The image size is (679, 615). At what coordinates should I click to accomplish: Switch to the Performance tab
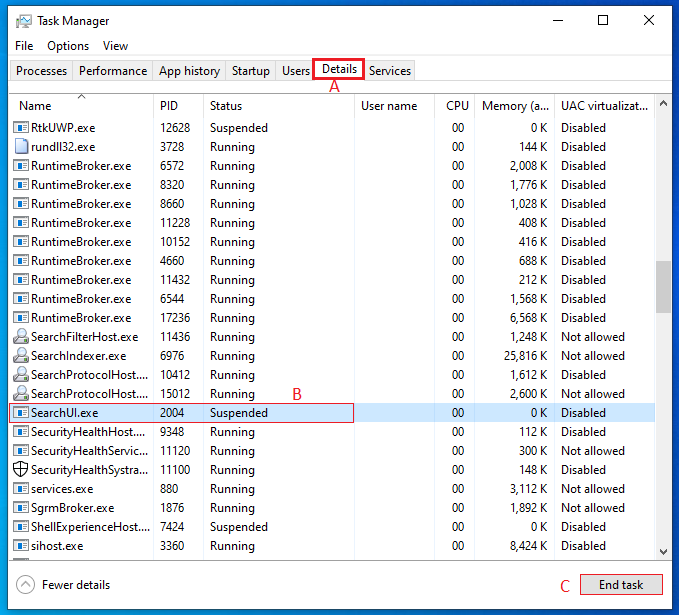coord(113,71)
